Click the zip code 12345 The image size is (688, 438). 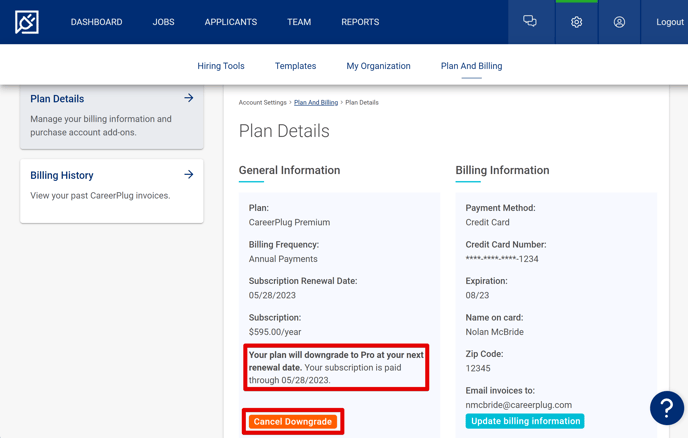pyautogui.click(x=478, y=368)
